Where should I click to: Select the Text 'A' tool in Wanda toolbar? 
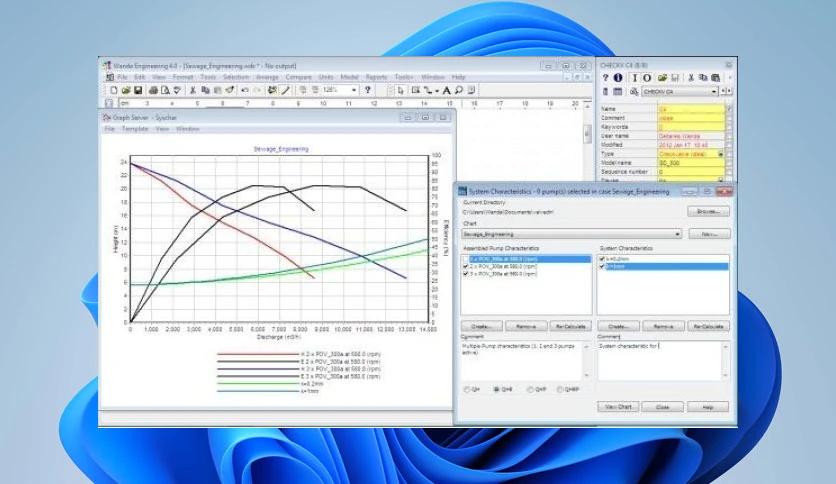point(447,91)
